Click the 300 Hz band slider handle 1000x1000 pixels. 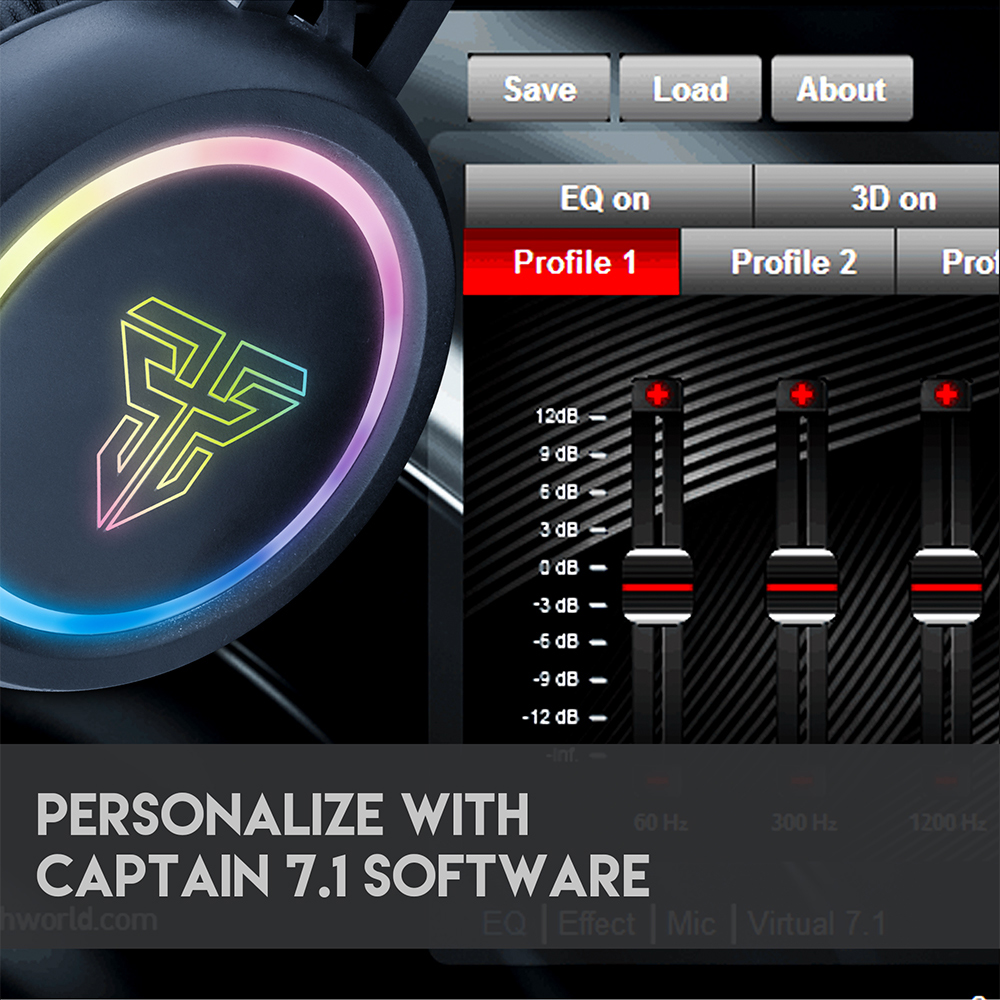tap(801, 586)
